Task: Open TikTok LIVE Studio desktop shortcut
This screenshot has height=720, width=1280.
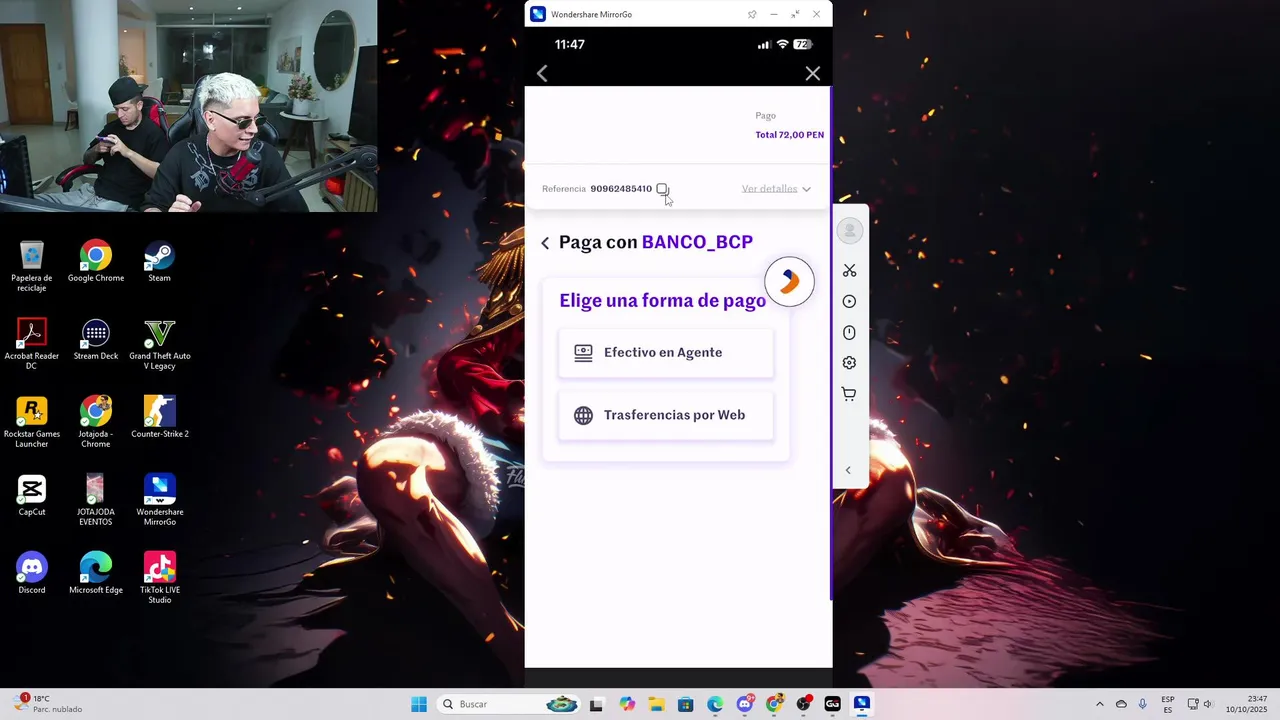Action: tap(160, 578)
